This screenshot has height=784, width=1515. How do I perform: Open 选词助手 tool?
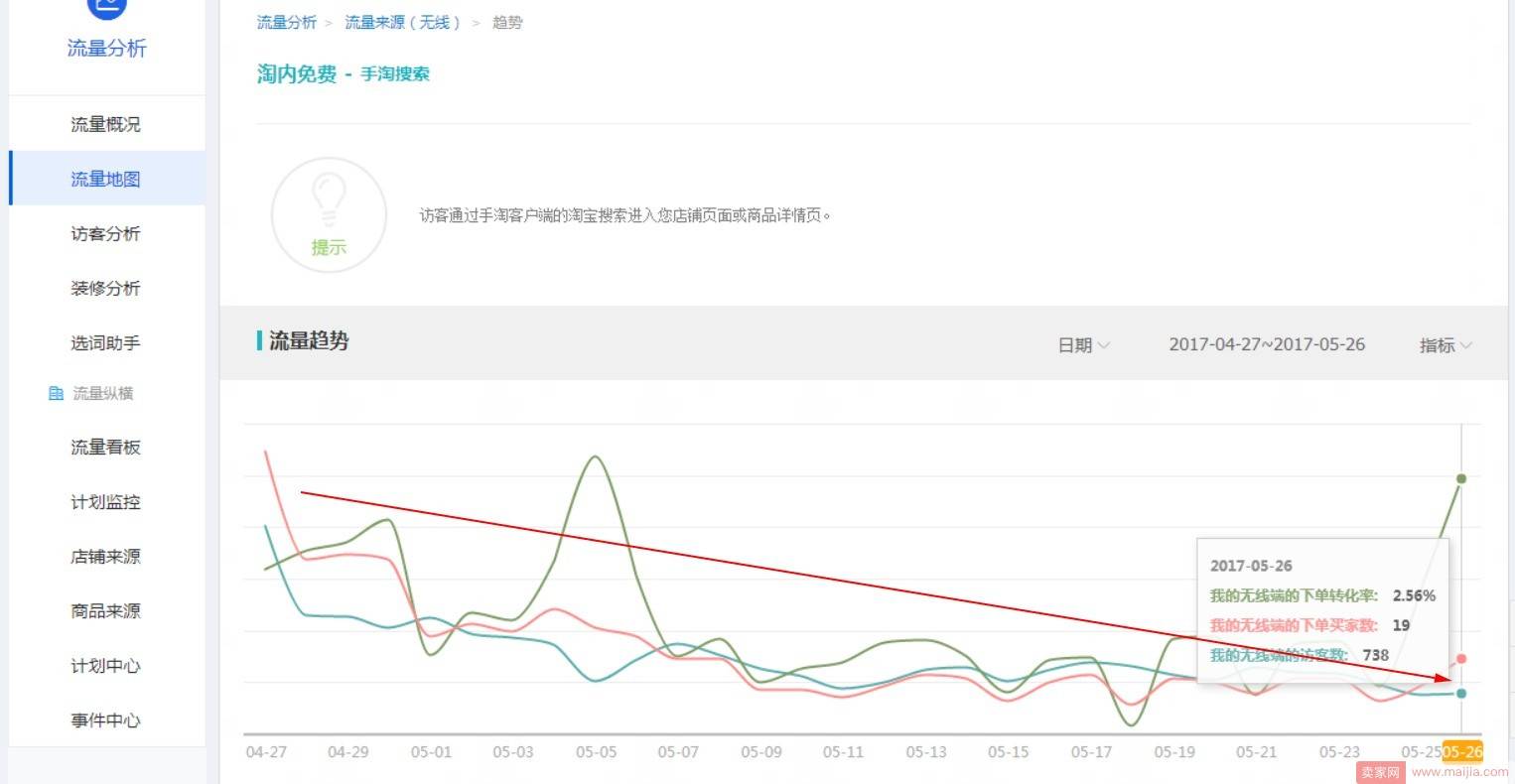[105, 342]
